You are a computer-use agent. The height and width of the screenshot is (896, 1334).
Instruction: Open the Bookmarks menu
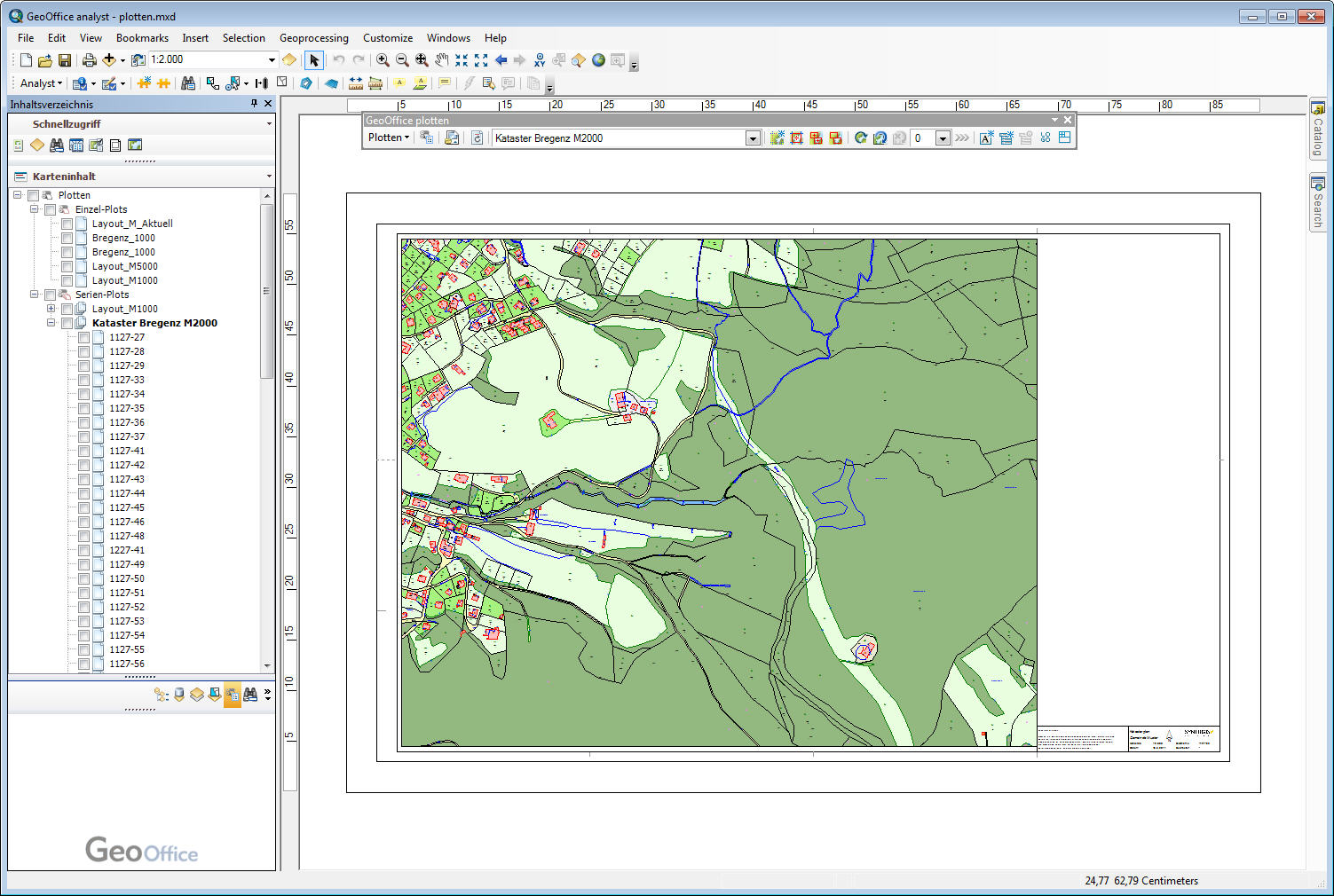[x=142, y=38]
